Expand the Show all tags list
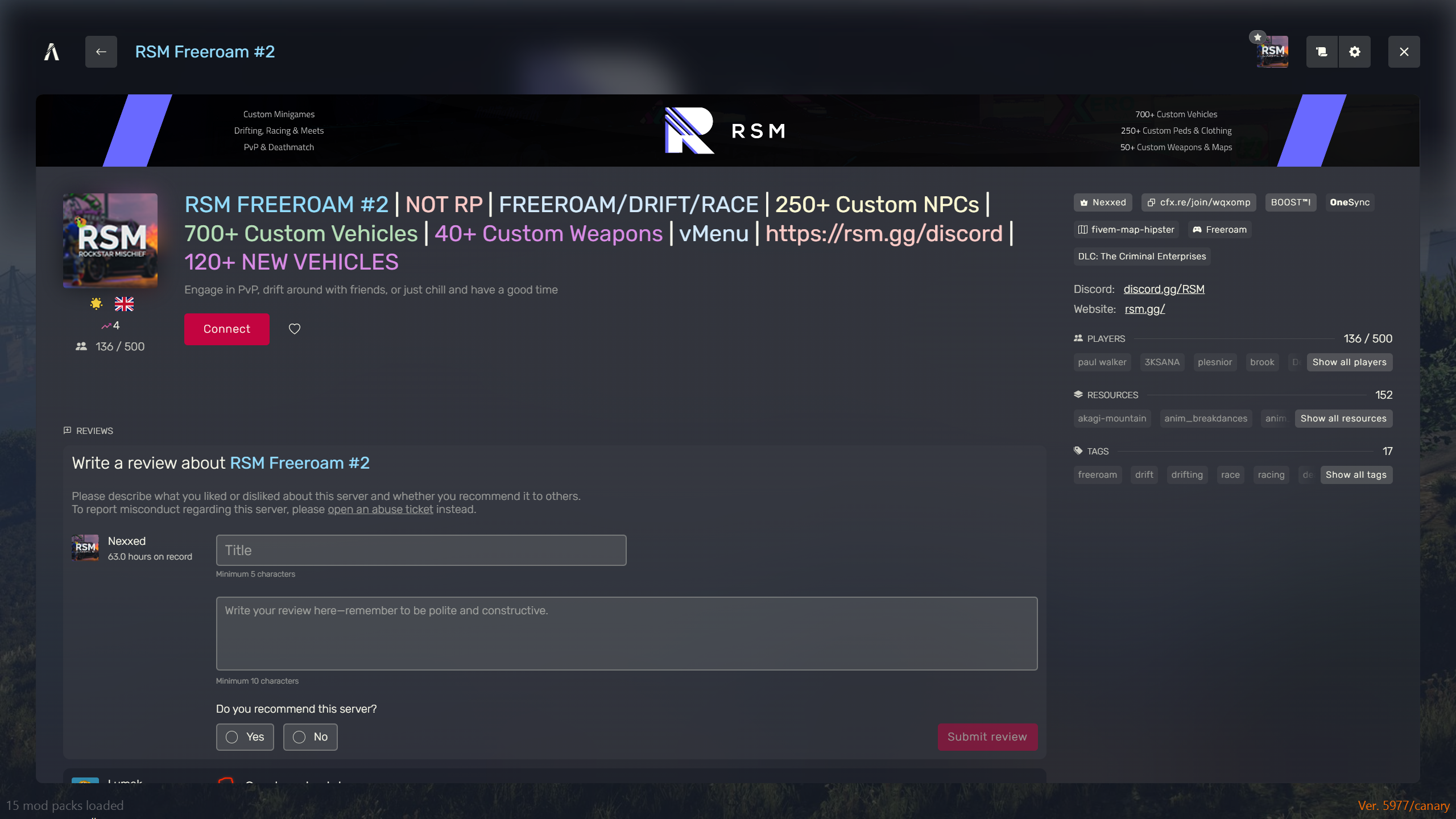The width and height of the screenshot is (1456, 819). coord(1356,475)
